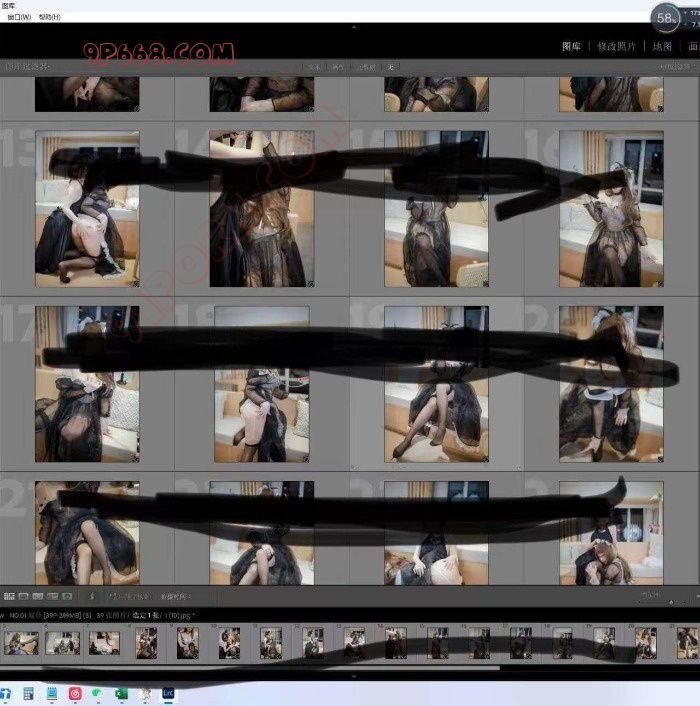Switch to Grid view in the toolbar
The image size is (700, 706).
[9, 597]
